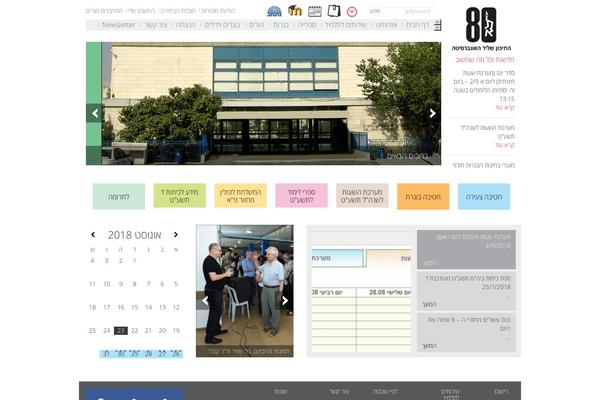Select day 31 in calendar bottom row

click(106, 354)
